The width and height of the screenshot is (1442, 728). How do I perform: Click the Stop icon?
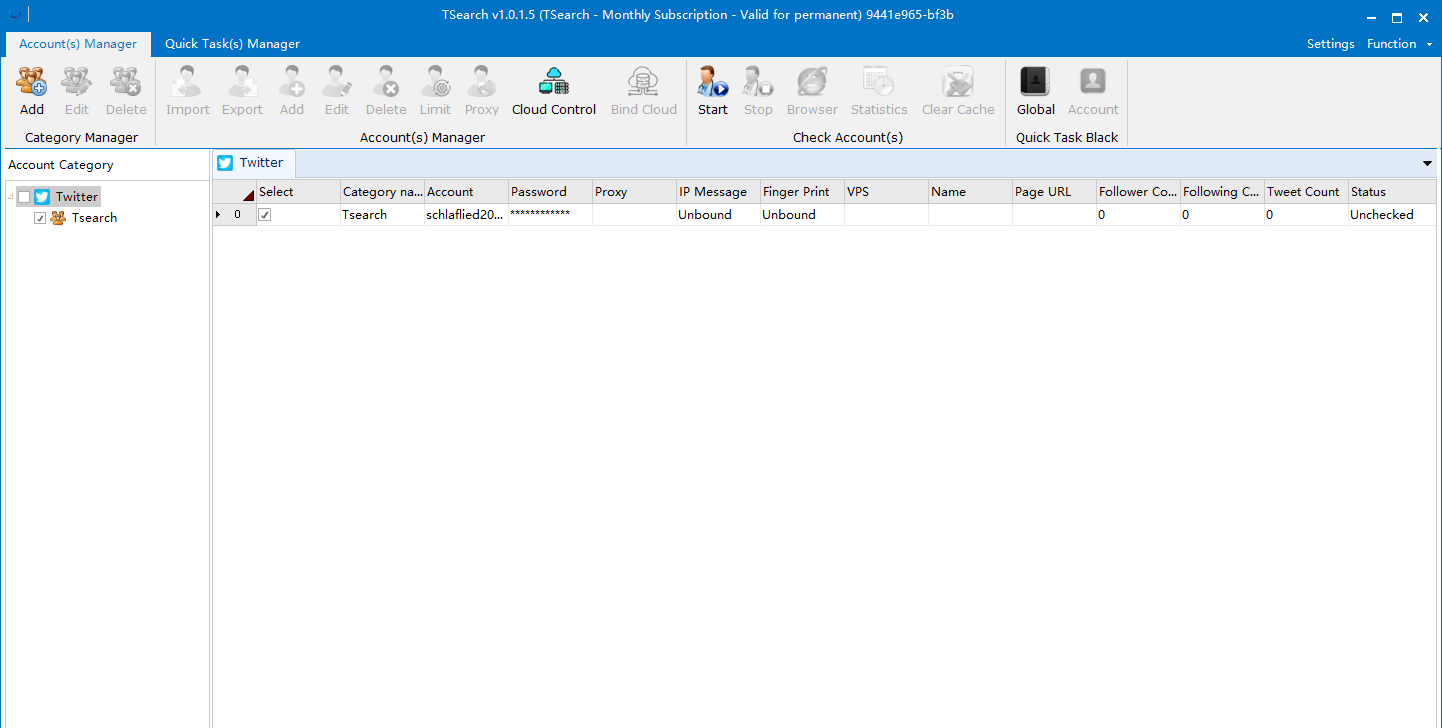click(x=758, y=81)
